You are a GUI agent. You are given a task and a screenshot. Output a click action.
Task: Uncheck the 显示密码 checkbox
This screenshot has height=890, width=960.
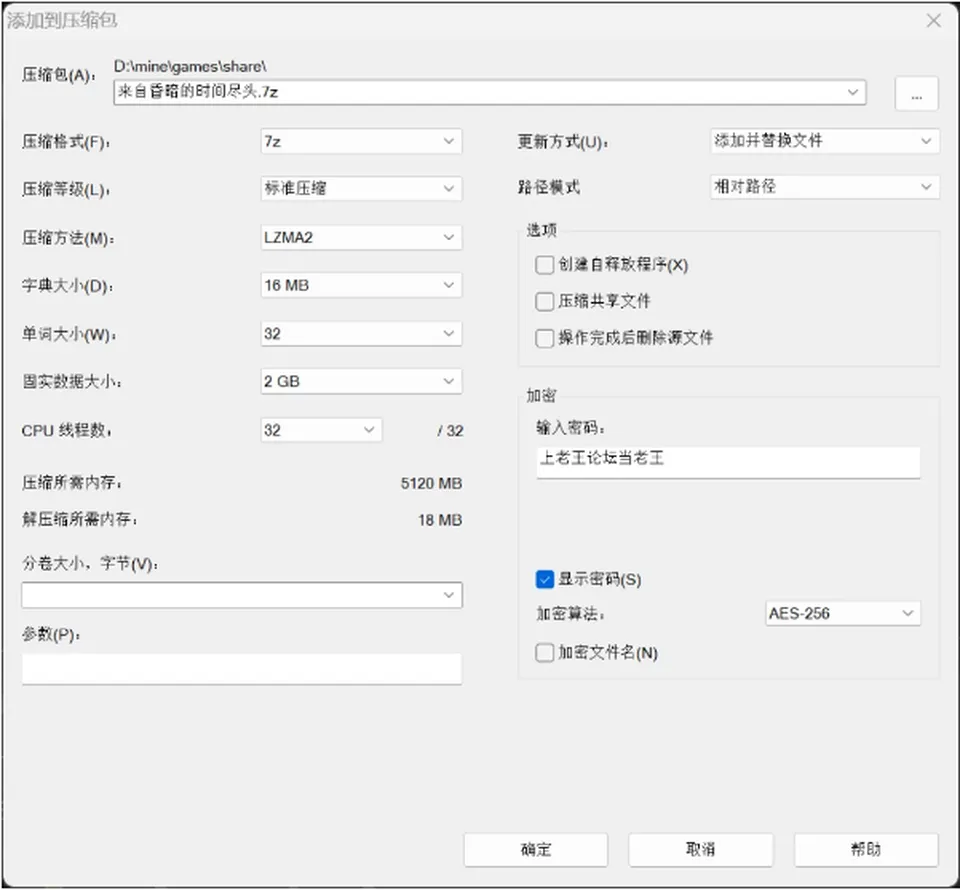pyautogui.click(x=544, y=579)
